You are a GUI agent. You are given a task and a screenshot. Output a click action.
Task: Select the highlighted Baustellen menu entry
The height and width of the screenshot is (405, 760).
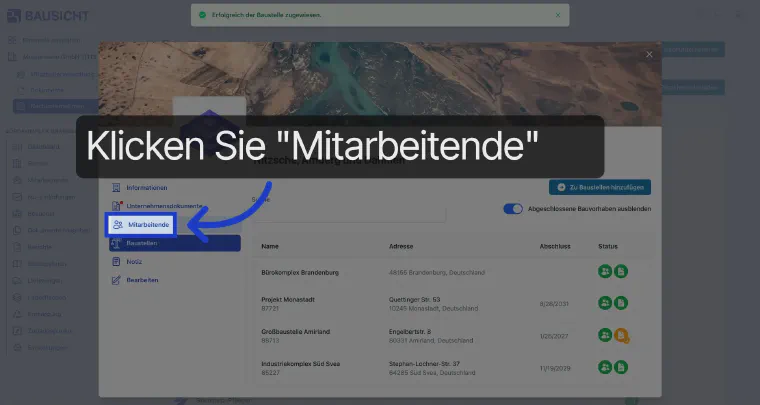coord(175,243)
